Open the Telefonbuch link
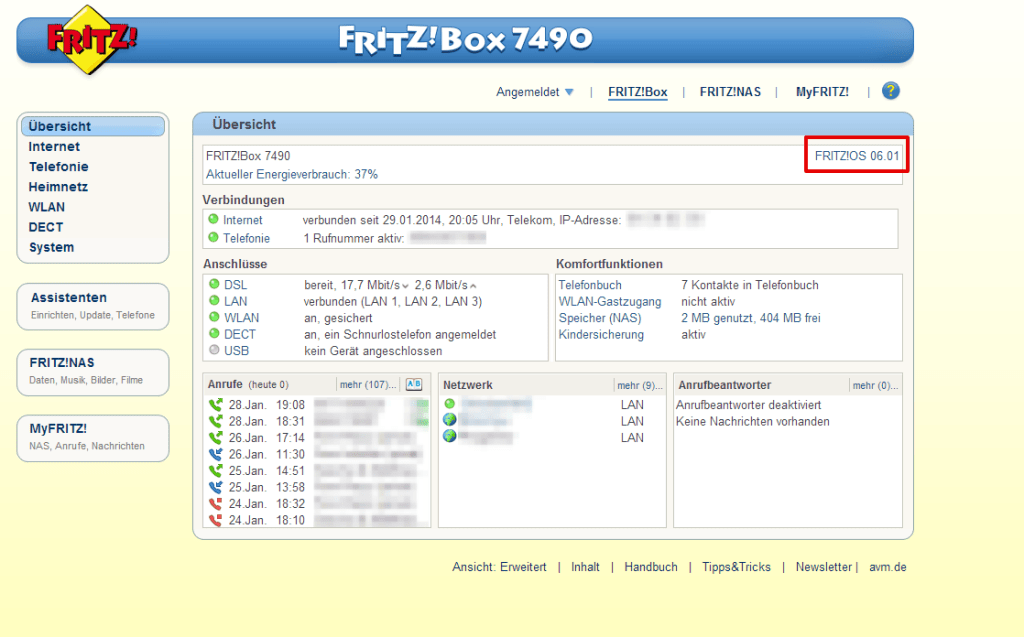 click(590, 285)
